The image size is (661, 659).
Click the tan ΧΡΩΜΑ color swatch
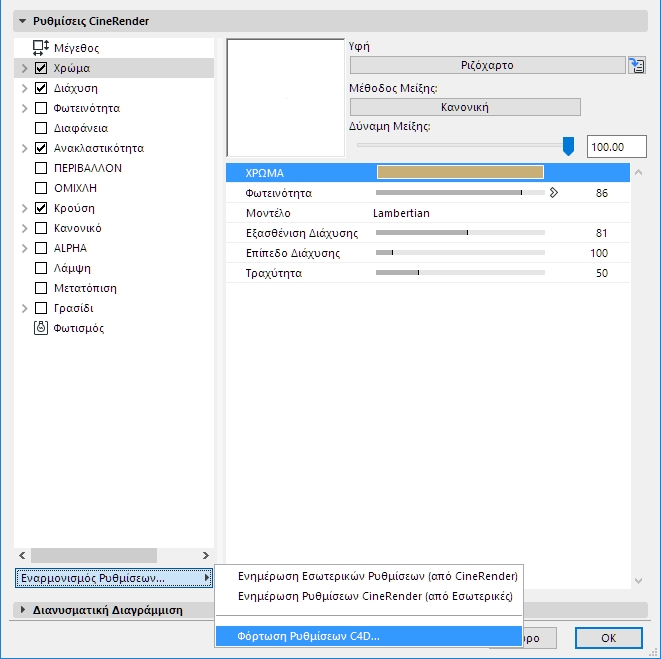coord(460,172)
